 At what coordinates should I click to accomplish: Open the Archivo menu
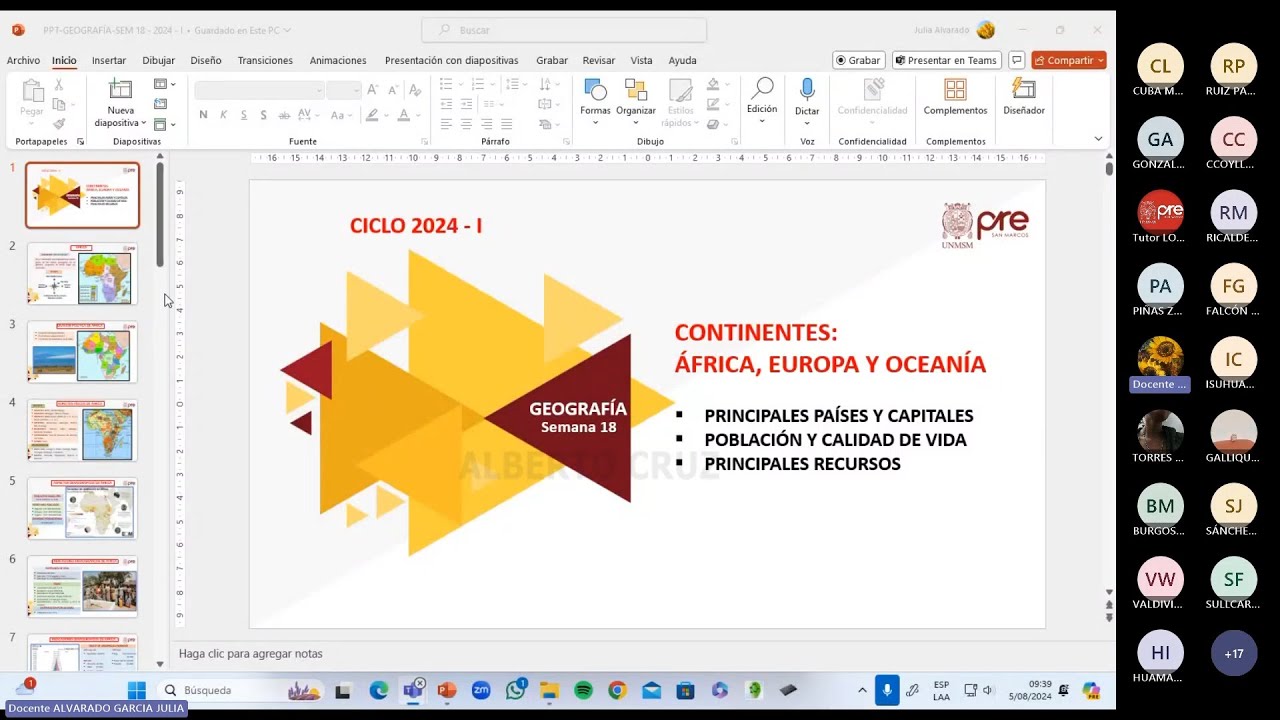23,60
